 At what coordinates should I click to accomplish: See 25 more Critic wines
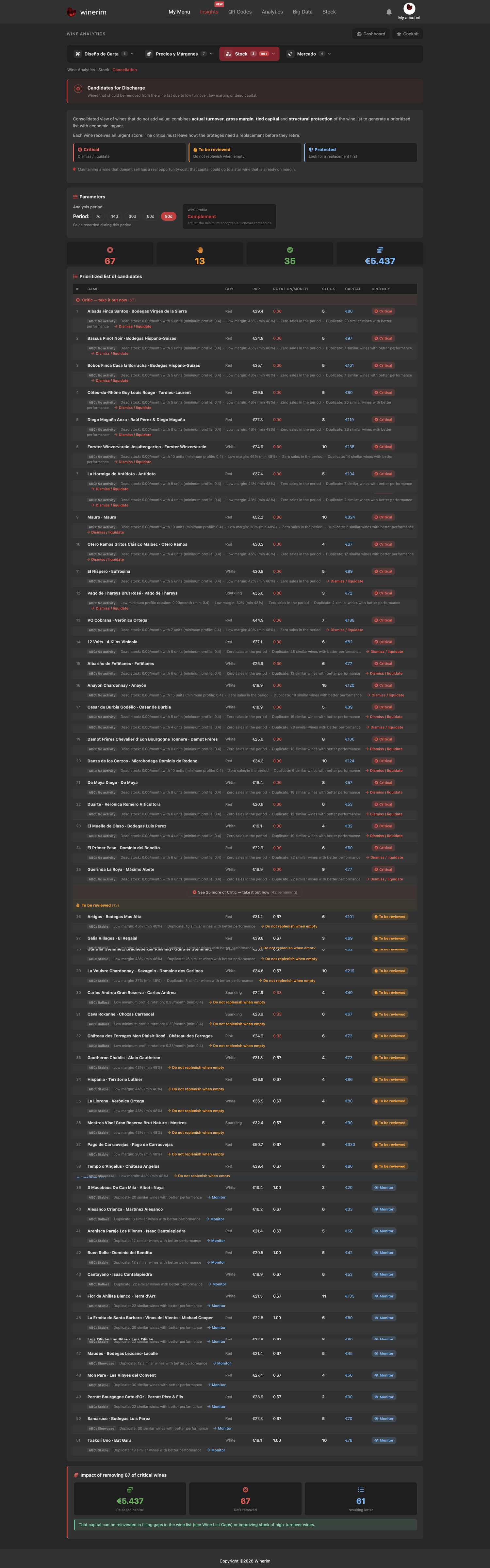[245, 892]
